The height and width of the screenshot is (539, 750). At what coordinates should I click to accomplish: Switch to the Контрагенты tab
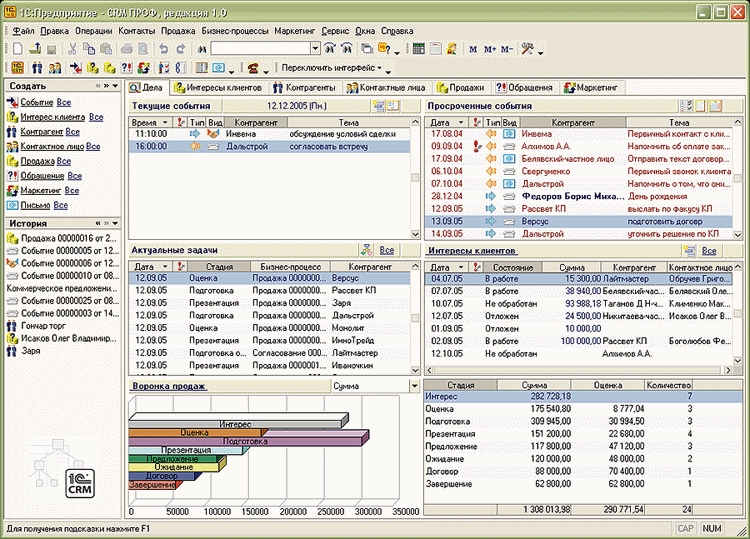point(304,88)
